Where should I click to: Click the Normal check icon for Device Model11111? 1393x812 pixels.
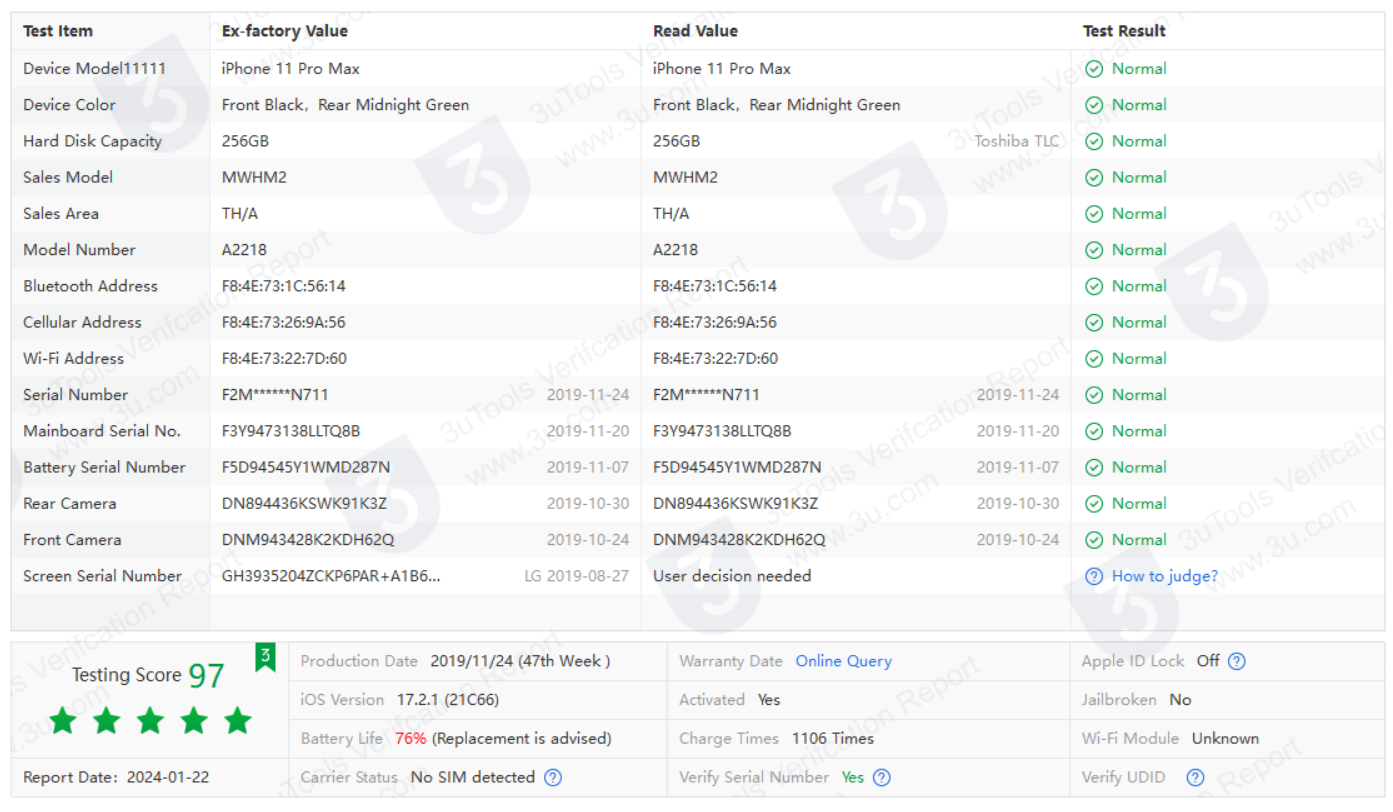pos(1094,69)
